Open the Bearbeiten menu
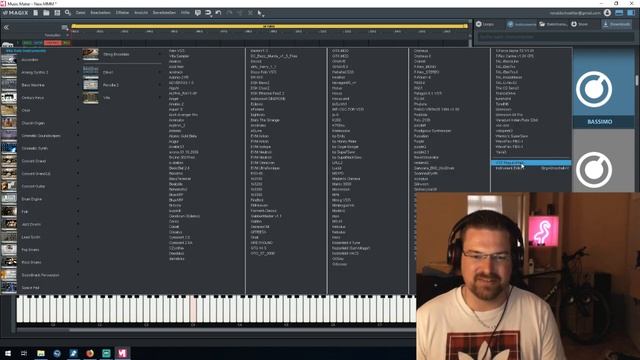 100,13
